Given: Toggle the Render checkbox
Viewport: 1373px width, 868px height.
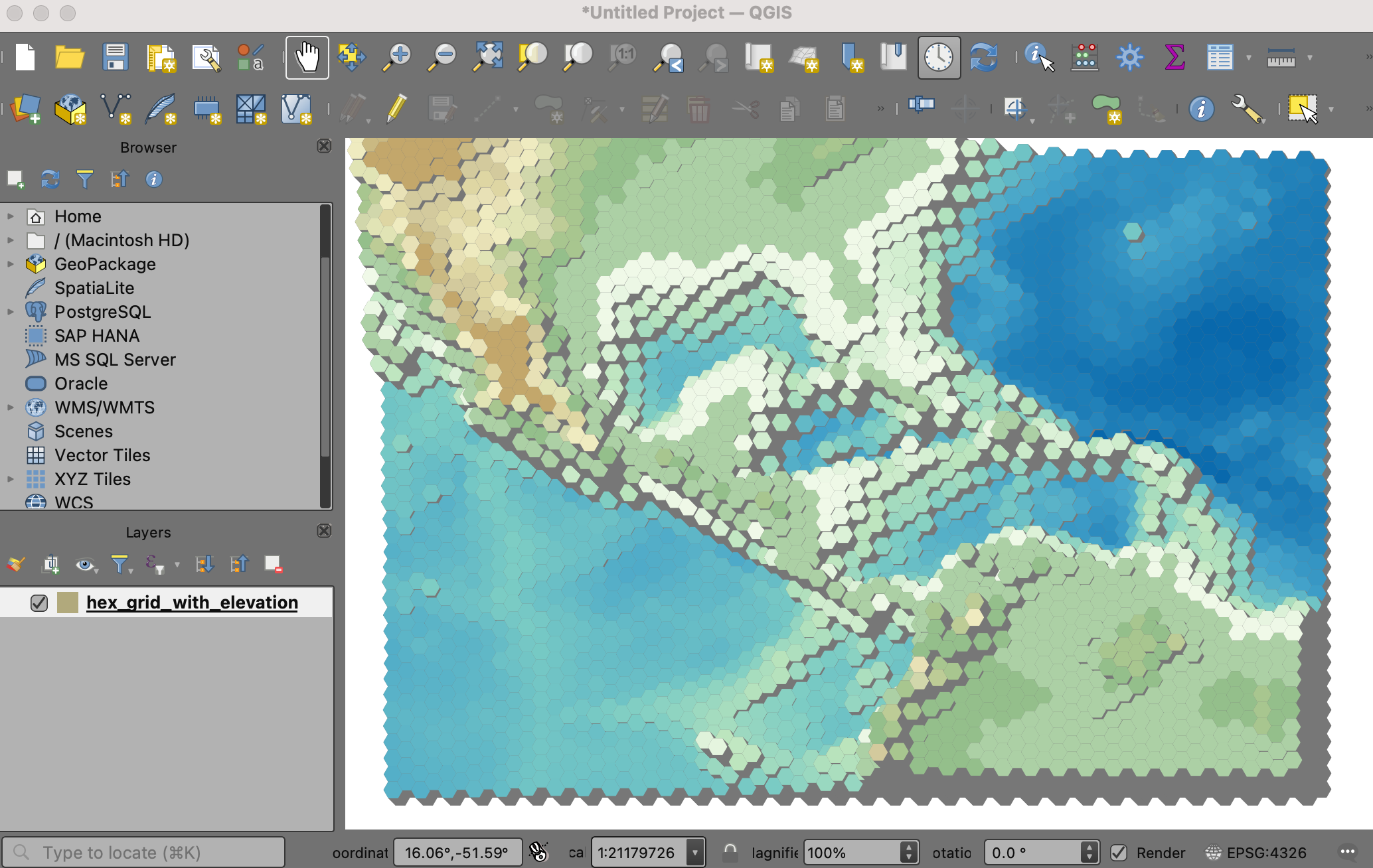Looking at the screenshot, I should pyautogui.click(x=1119, y=853).
